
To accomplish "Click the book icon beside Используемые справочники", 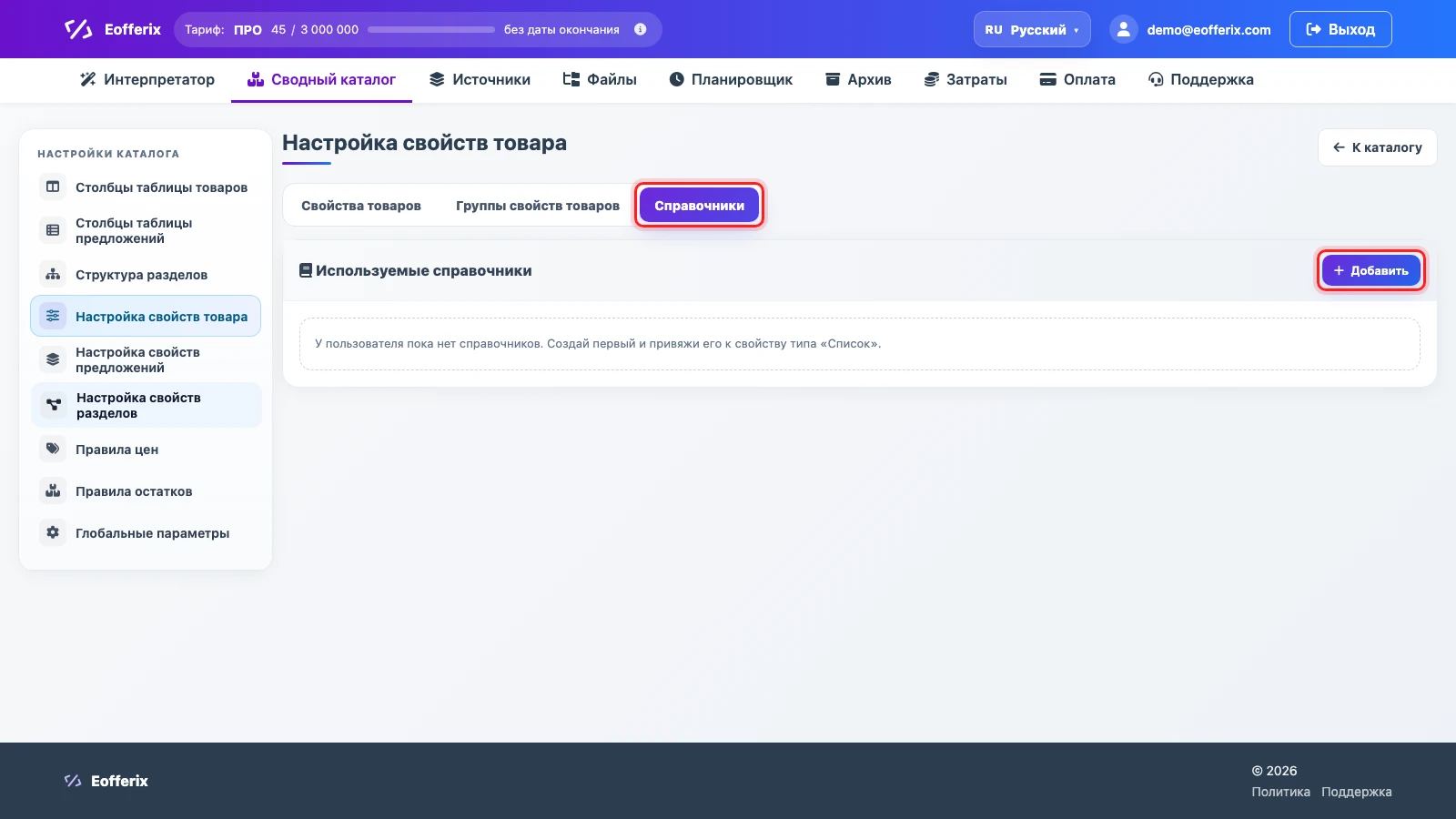I will tap(306, 270).
